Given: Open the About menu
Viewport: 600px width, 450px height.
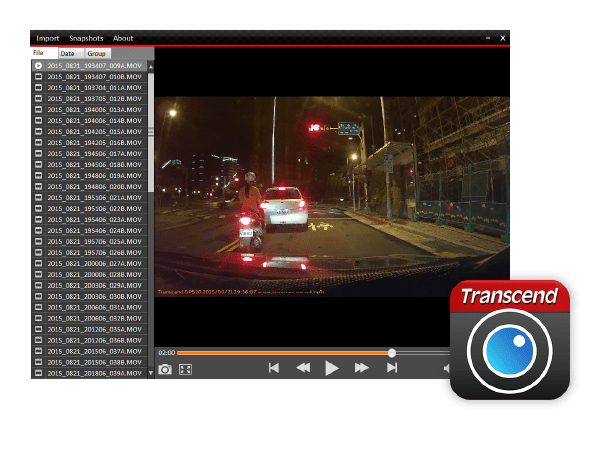Looking at the screenshot, I should (123, 38).
